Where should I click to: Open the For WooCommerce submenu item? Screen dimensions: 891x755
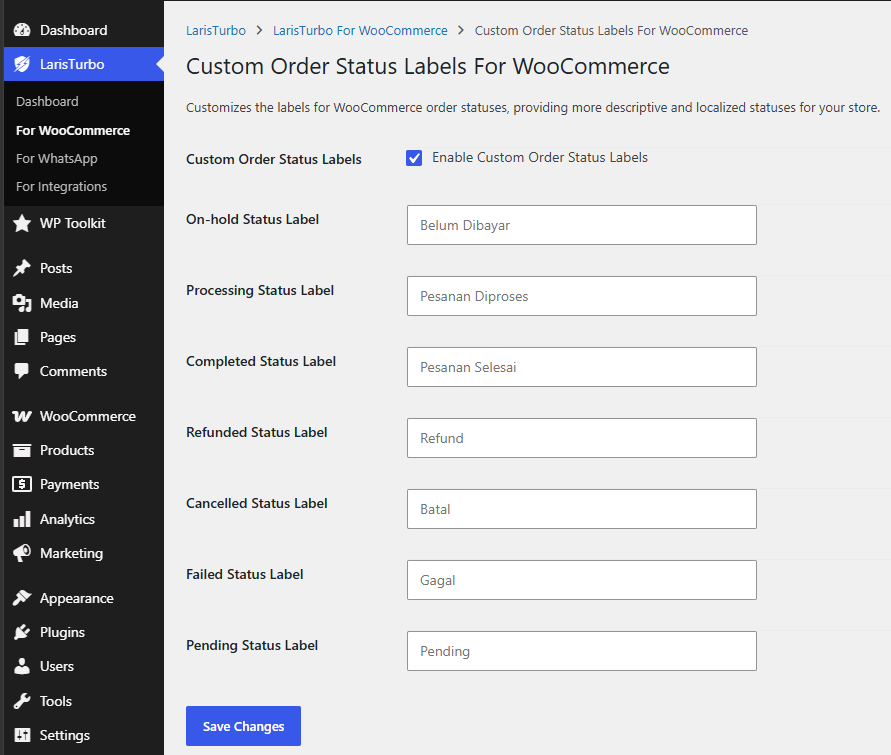tap(73, 131)
